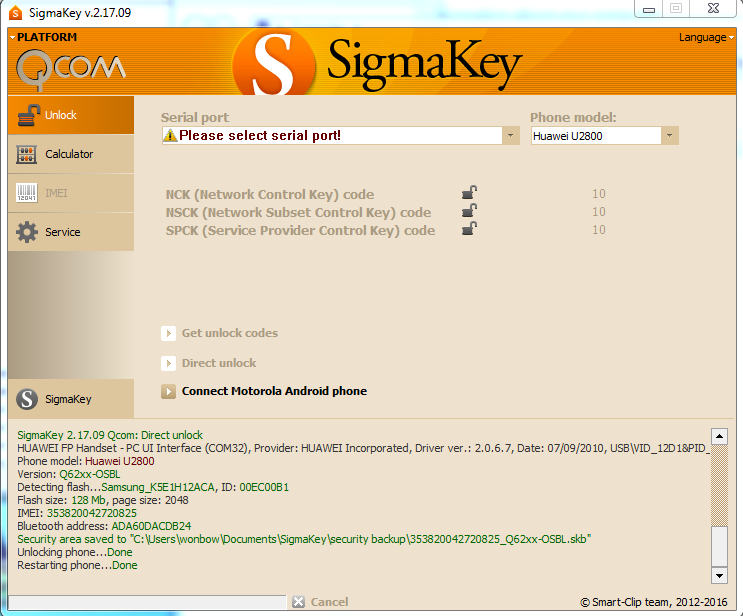Click IMEI 353820042720825 in the log
This screenshot has height=616, width=743.
pyautogui.click(x=77, y=513)
